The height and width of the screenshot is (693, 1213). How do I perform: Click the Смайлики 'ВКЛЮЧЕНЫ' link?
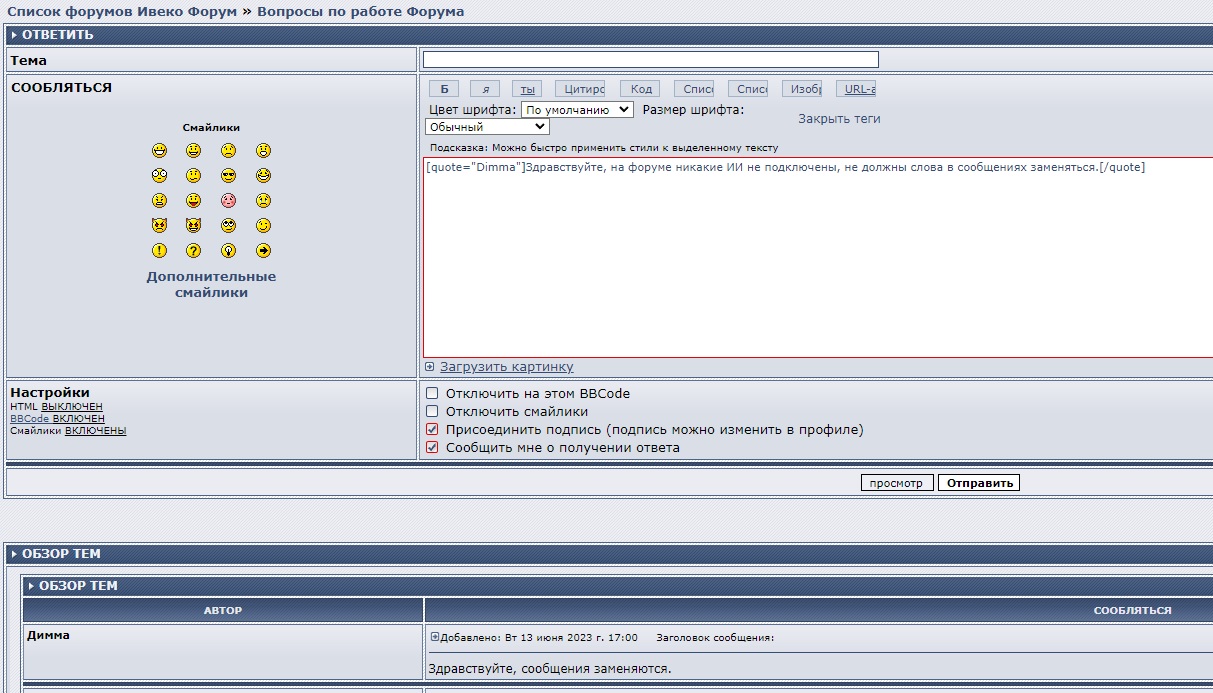[x=96, y=431]
